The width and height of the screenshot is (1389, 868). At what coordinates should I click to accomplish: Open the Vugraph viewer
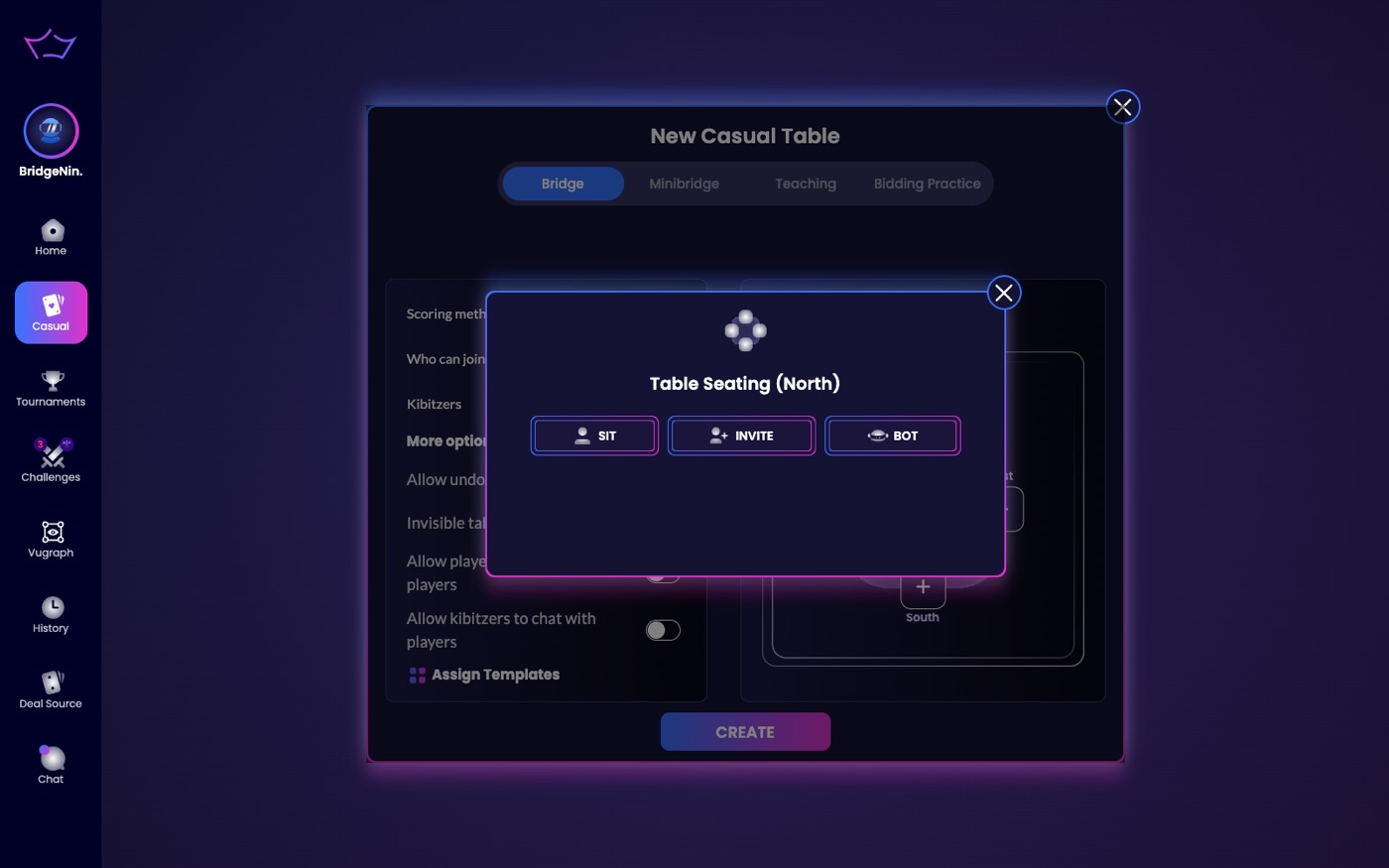[x=51, y=540]
